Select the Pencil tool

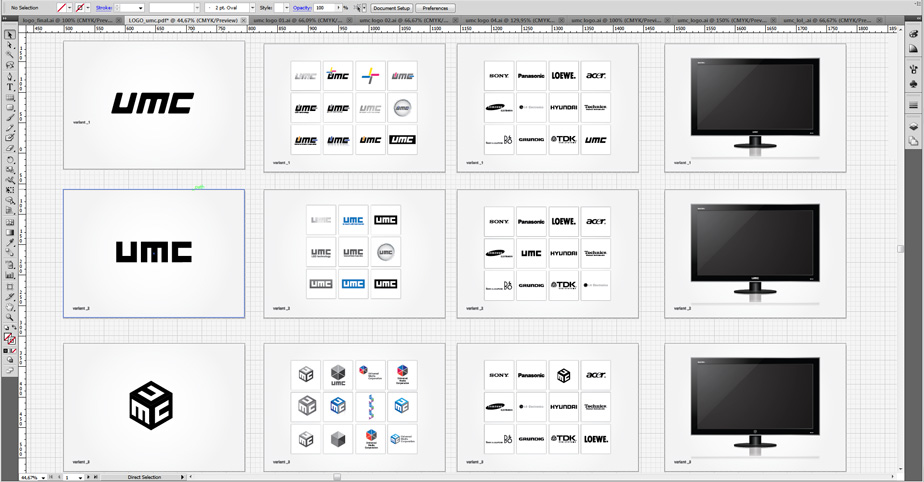pos(10,128)
